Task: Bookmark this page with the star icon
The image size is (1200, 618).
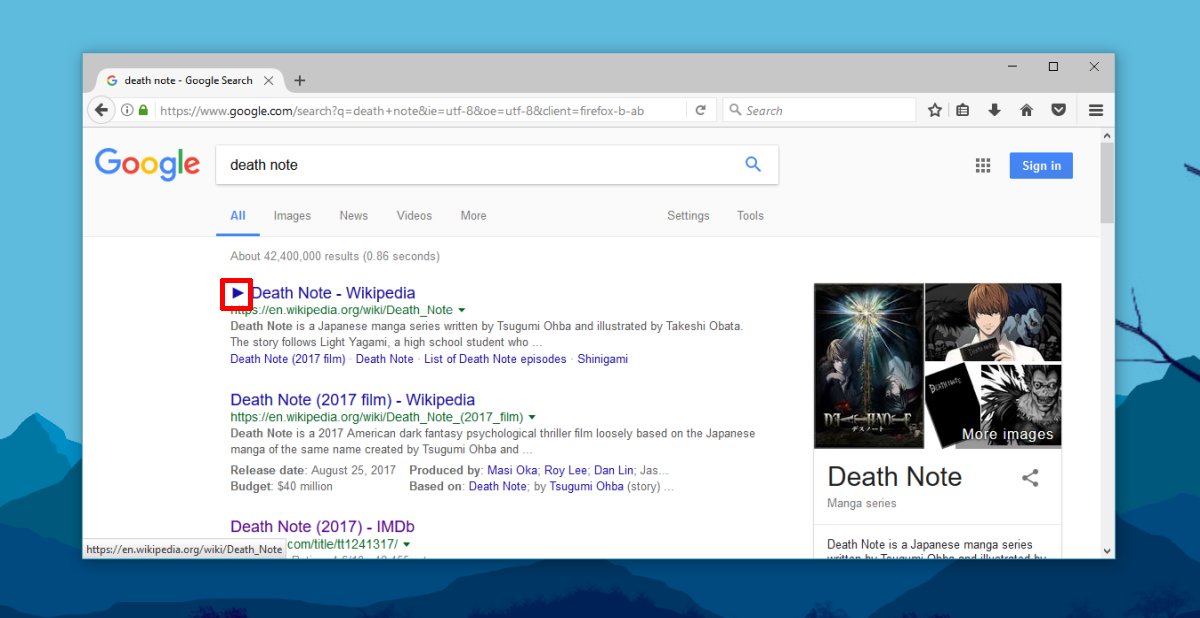Action: pyautogui.click(x=935, y=110)
